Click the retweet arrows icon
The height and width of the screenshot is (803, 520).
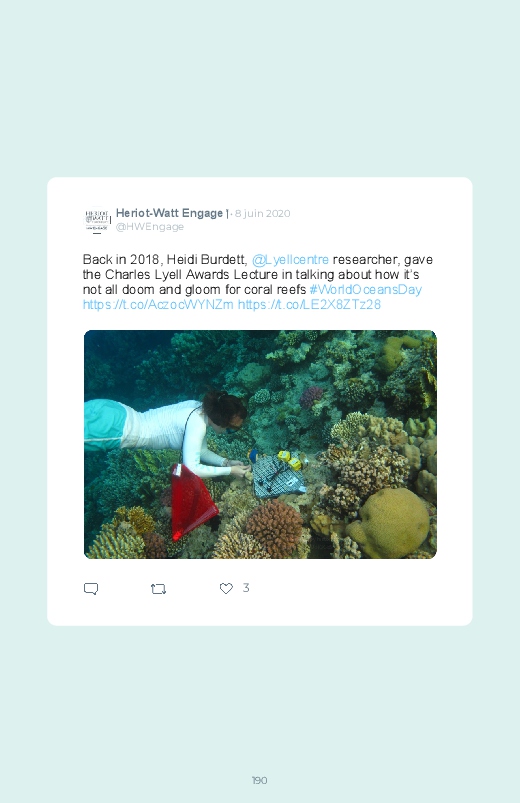click(158, 589)
